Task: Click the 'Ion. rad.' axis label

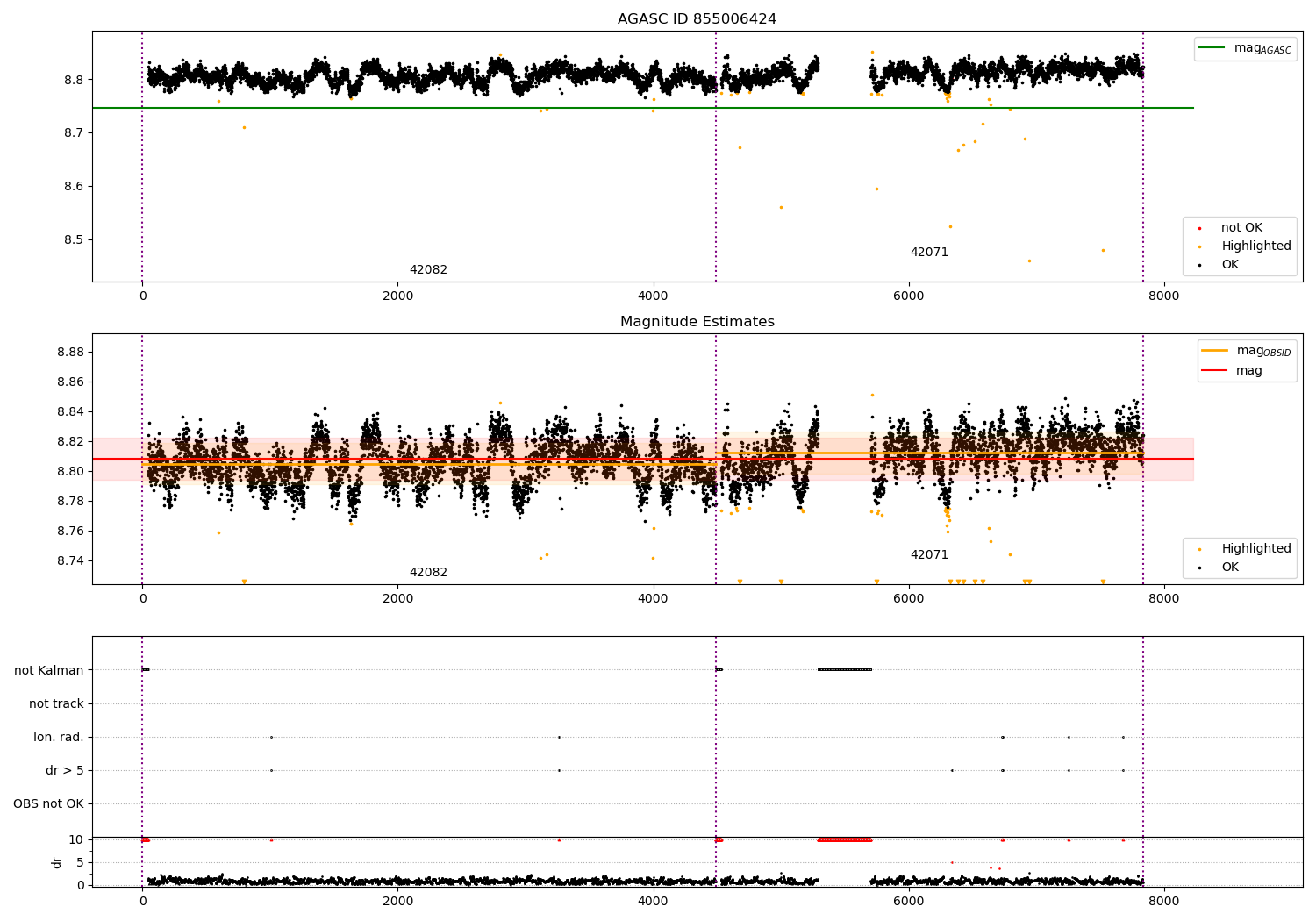Action: click(59, 738)
